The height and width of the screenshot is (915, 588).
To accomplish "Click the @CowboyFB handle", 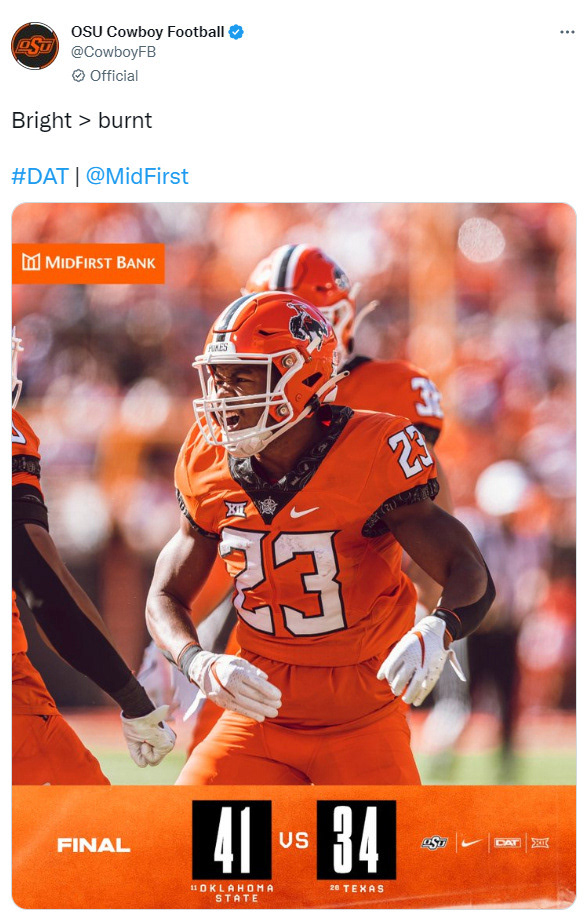I will 113,52.
